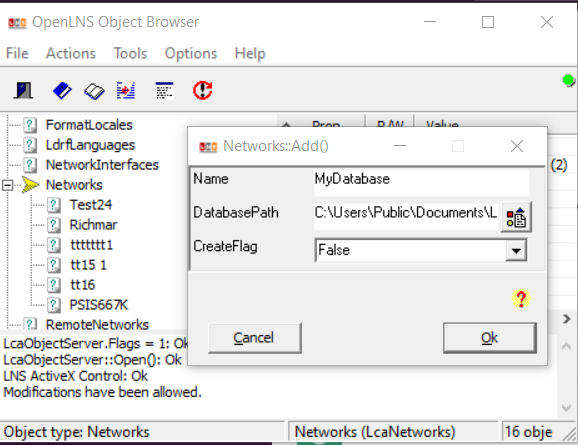Open the File menu
Viewport: 578px width, 445px height.
(17, 53)
